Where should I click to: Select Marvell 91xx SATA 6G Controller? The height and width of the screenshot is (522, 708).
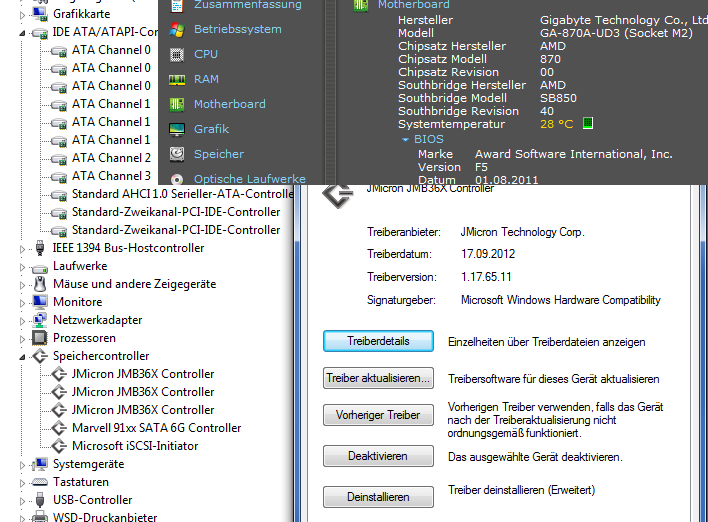pos(156,428)
